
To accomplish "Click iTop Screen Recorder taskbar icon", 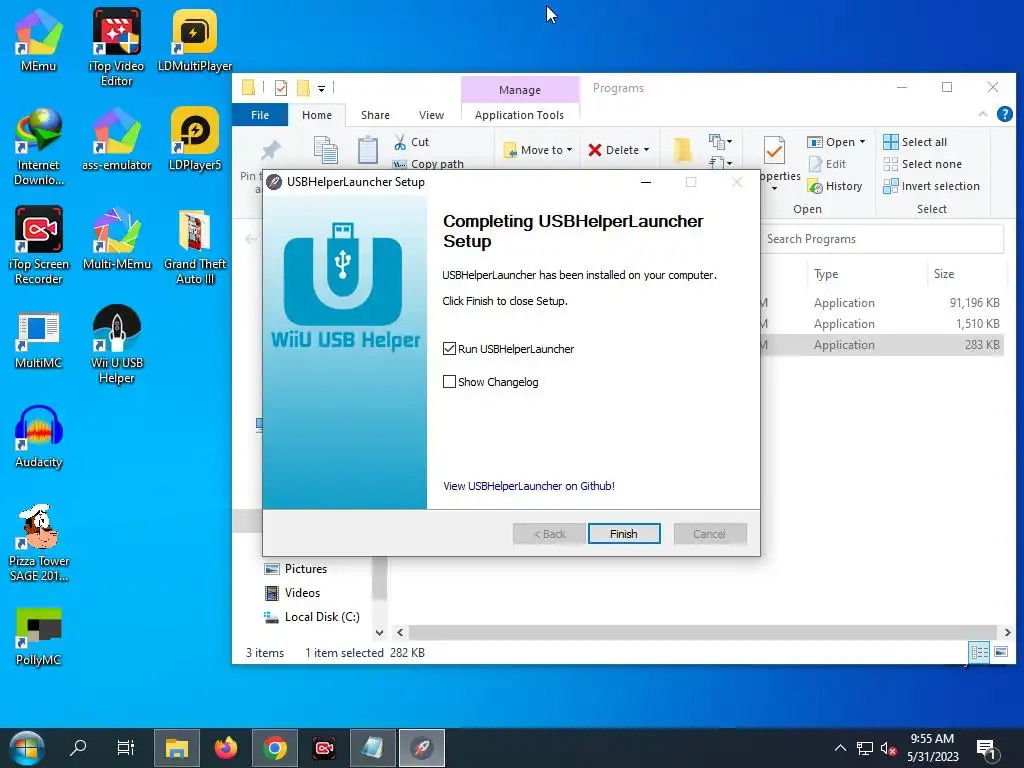I will [324, 748].
